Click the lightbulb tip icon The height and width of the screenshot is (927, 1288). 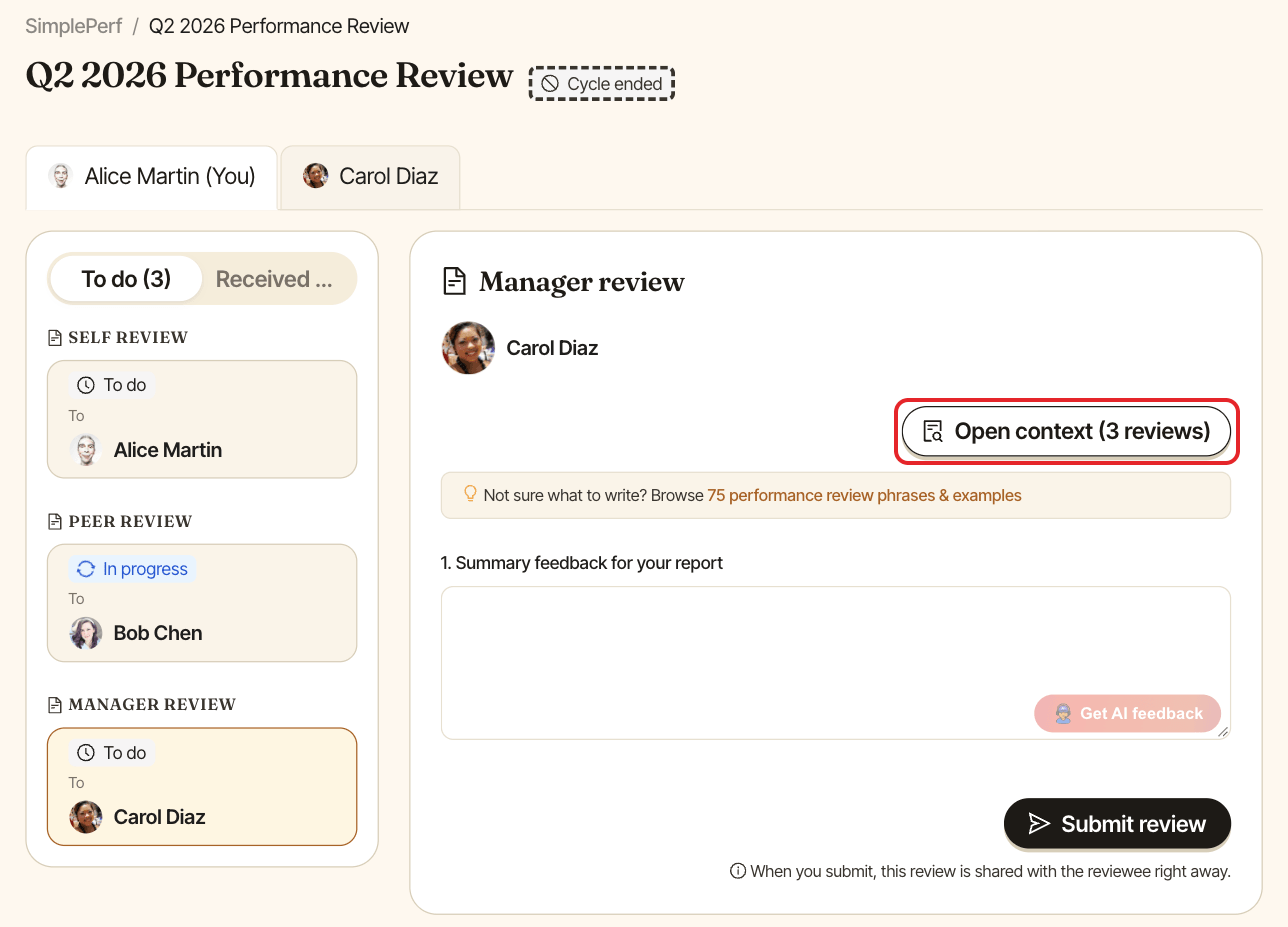coord(470,494)
